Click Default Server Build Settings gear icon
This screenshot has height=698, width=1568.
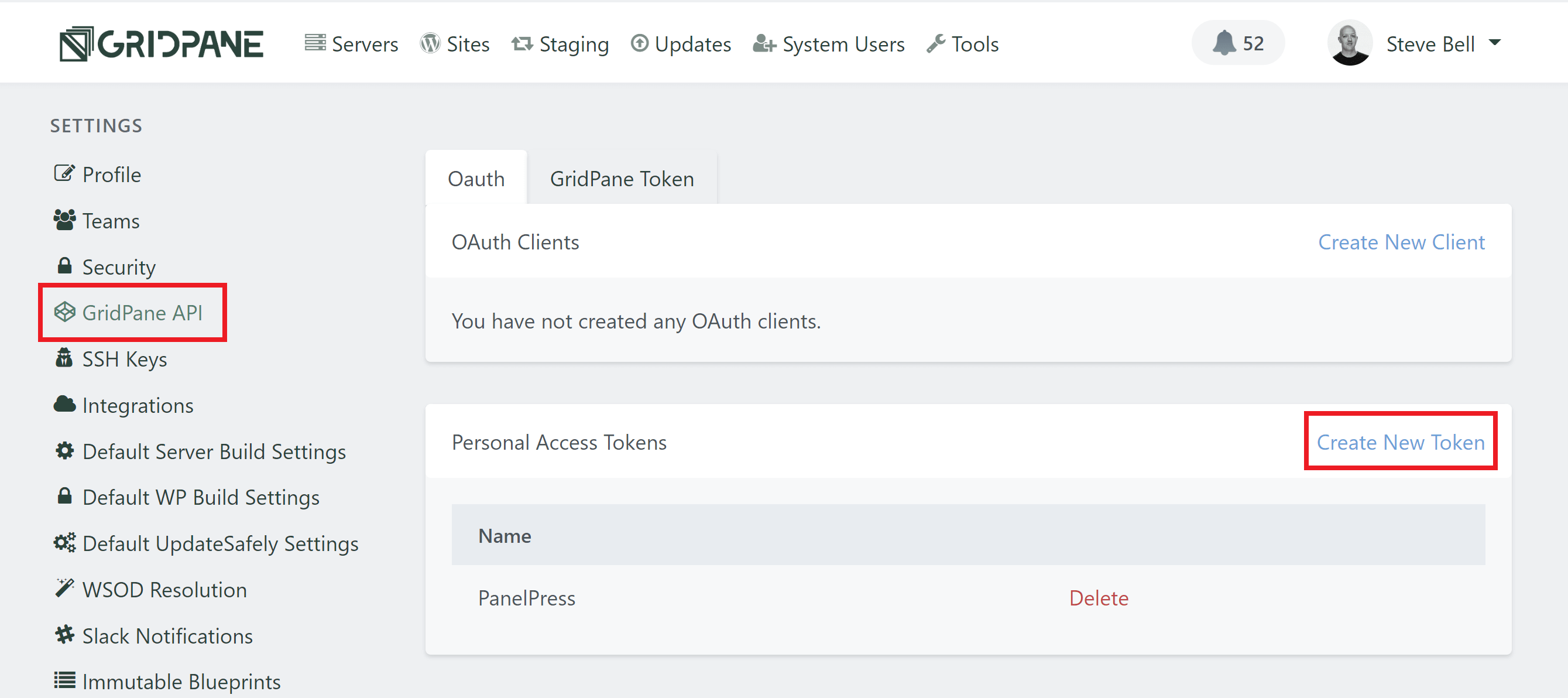point(64,451)
